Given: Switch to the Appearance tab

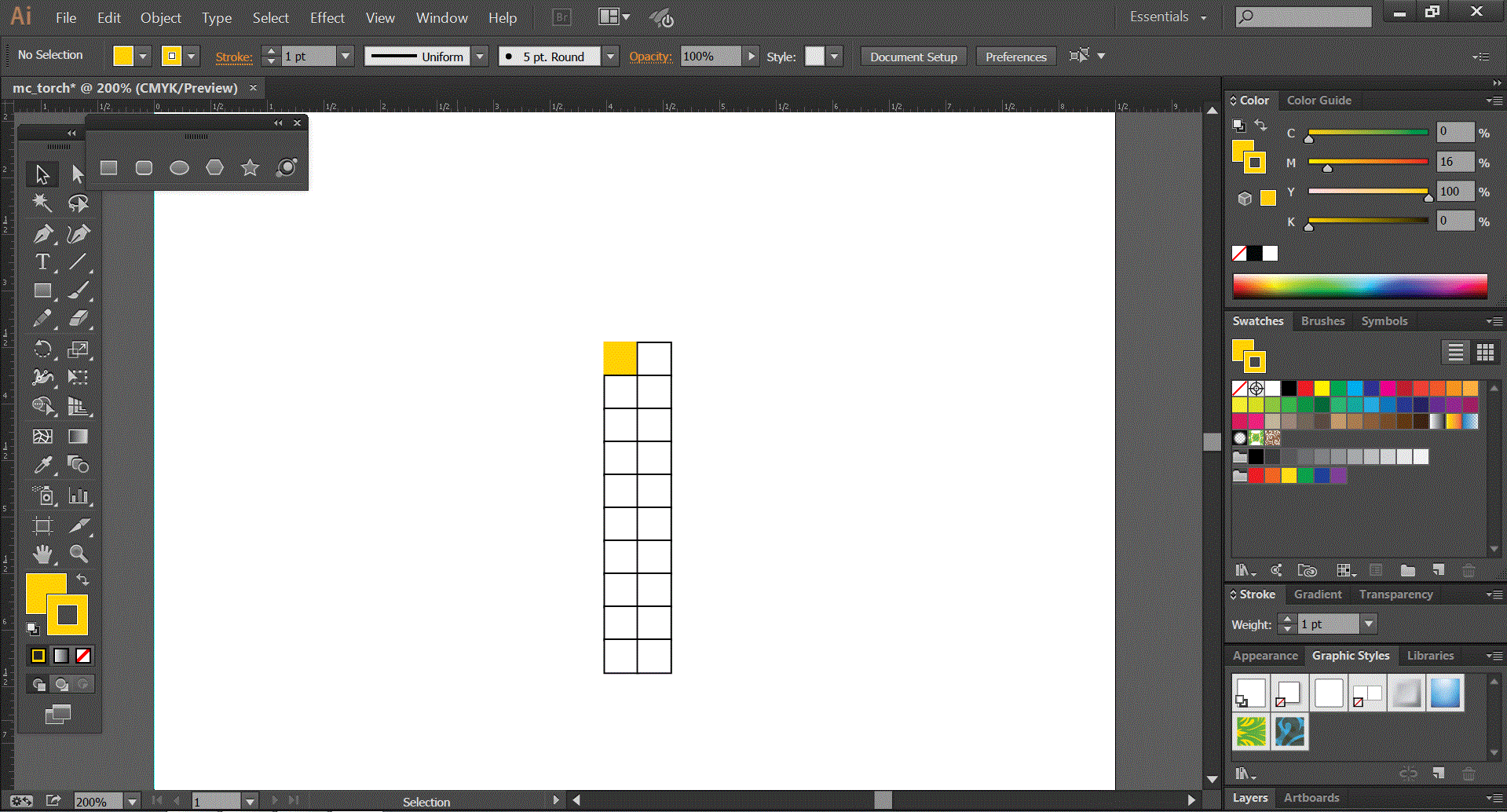Looking at the screenshot, I should [1264, 656].
